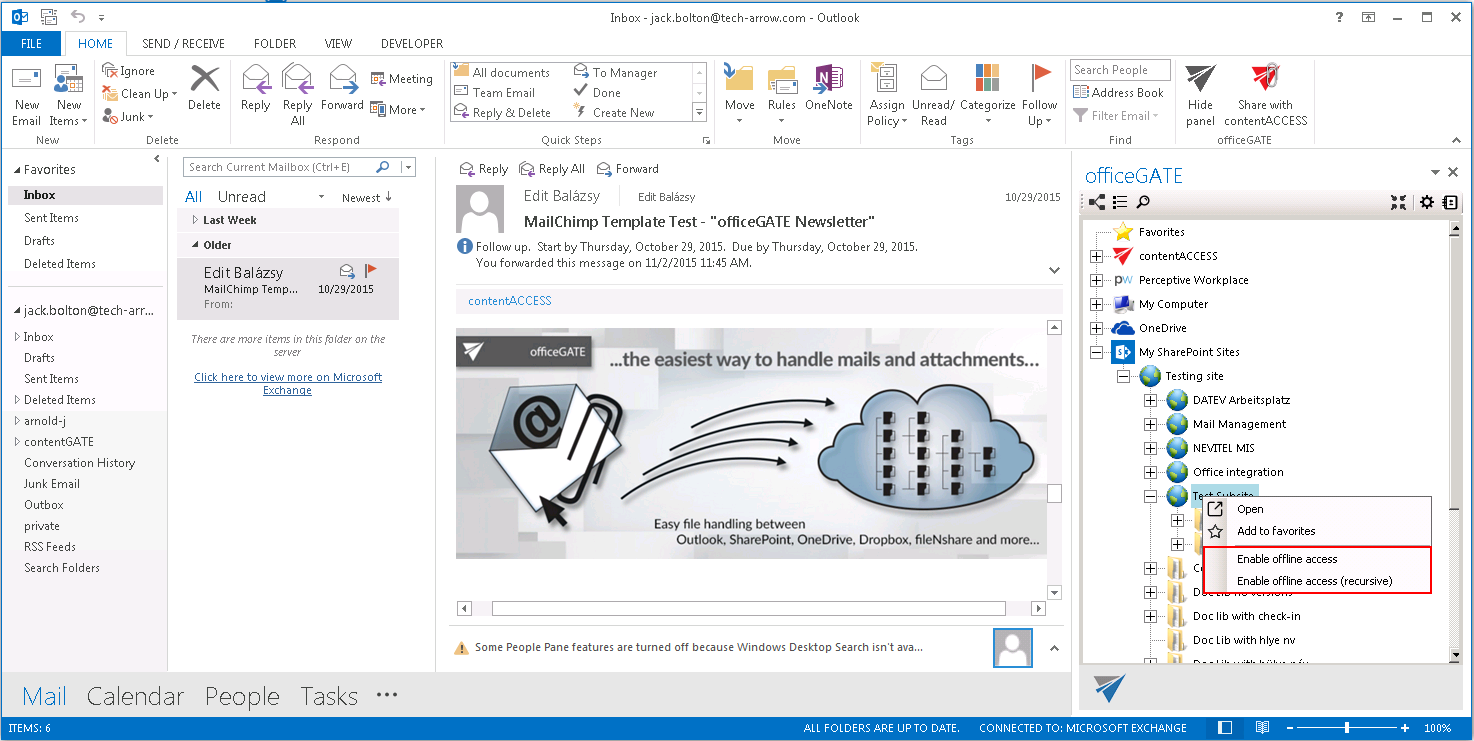Click the officeGATE paper-plane logo at panel bottom
The image size is (1474, 741).
(x=1110, y=688)
